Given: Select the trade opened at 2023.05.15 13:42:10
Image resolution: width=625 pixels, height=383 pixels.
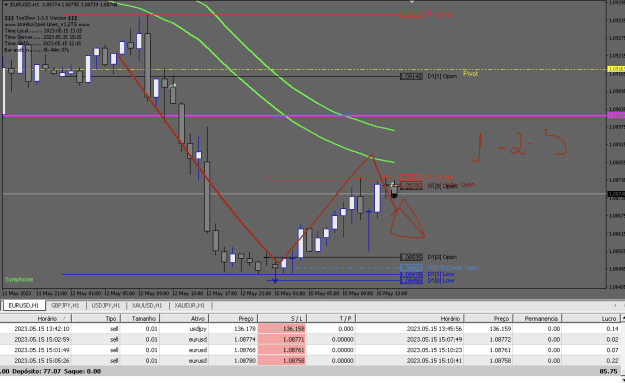Looking at the screenshot, I should (x=310, y=329).
